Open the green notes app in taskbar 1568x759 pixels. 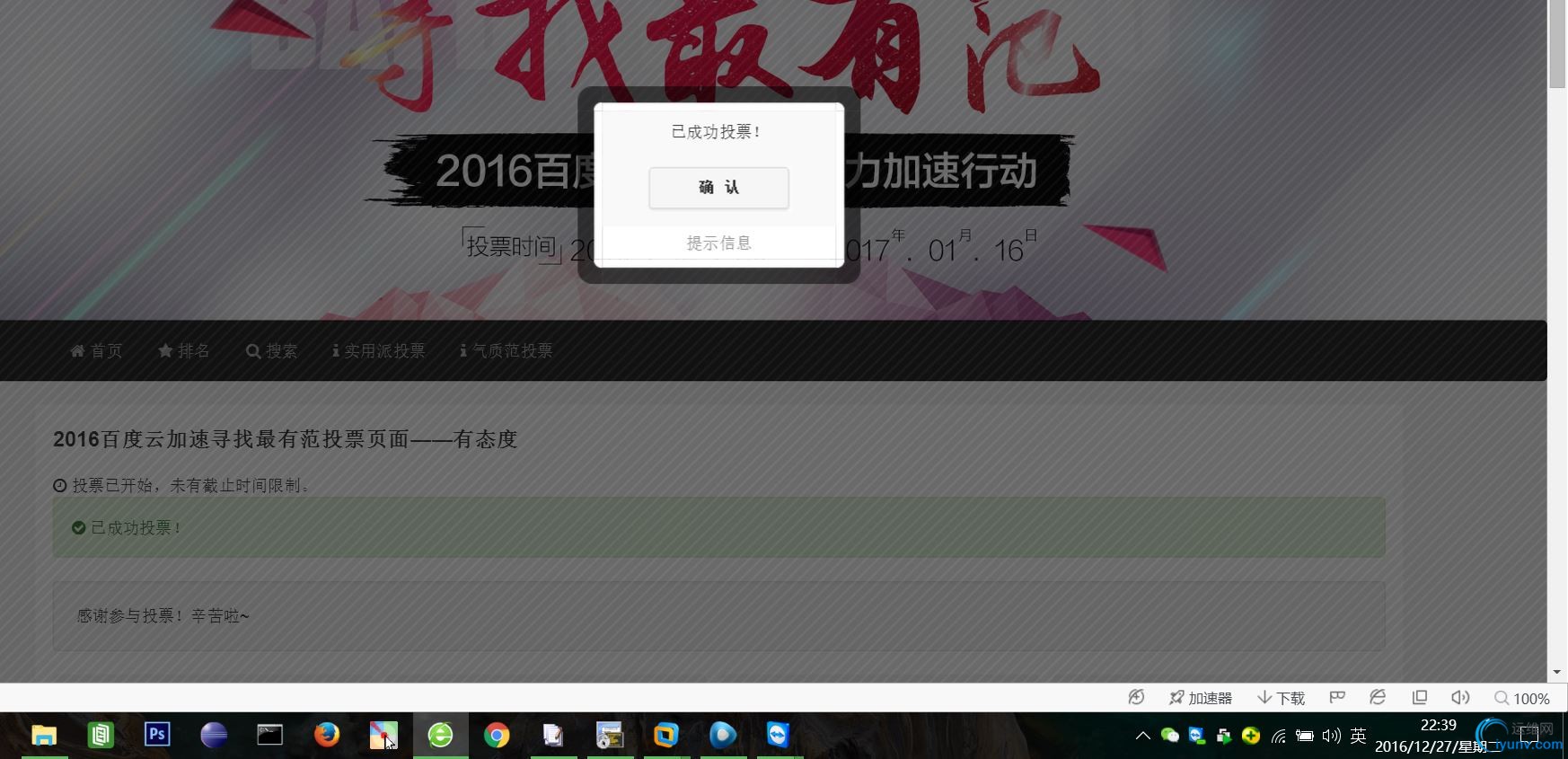click(x=101, y=736)
